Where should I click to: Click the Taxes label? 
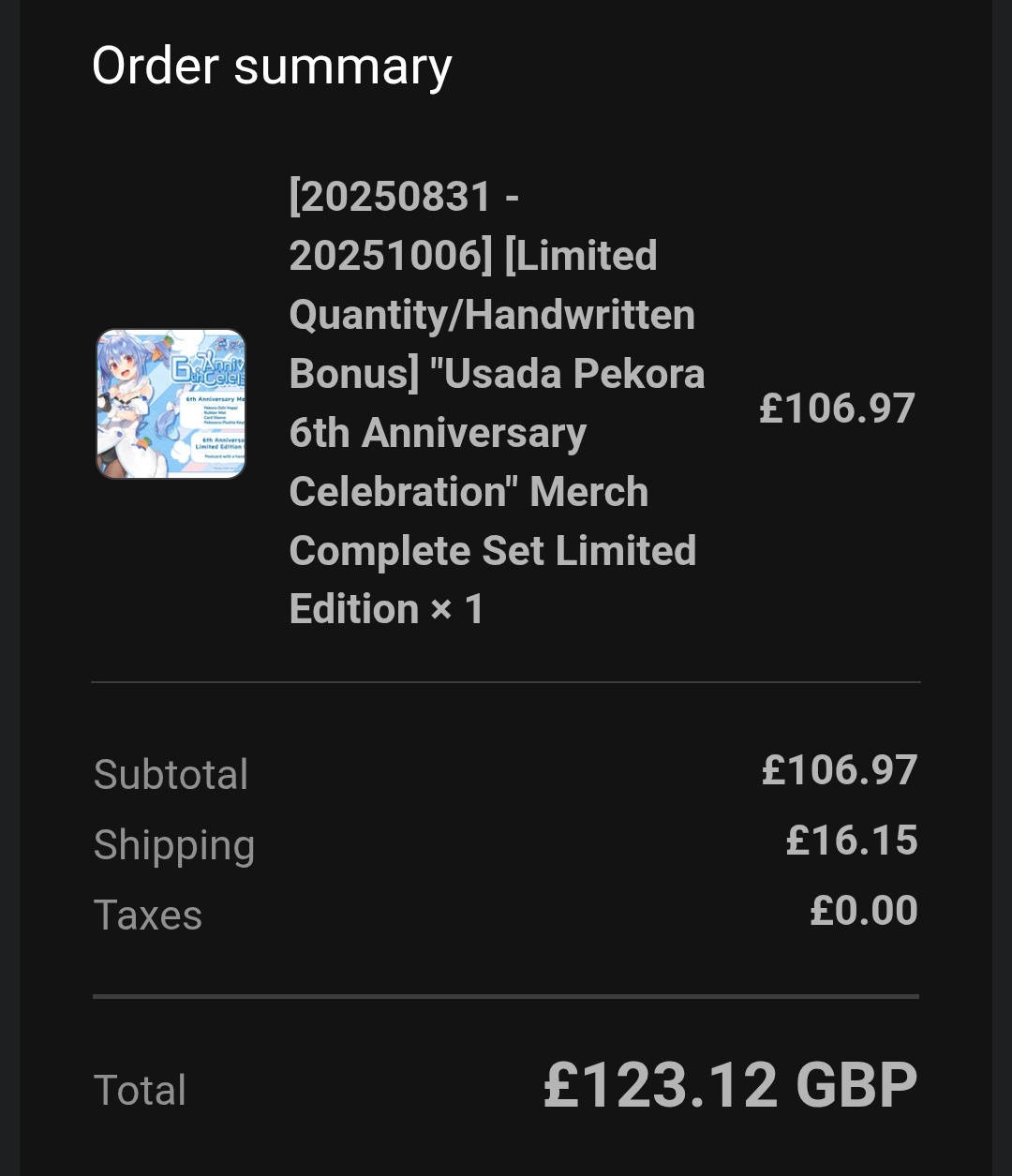[148, 915]
